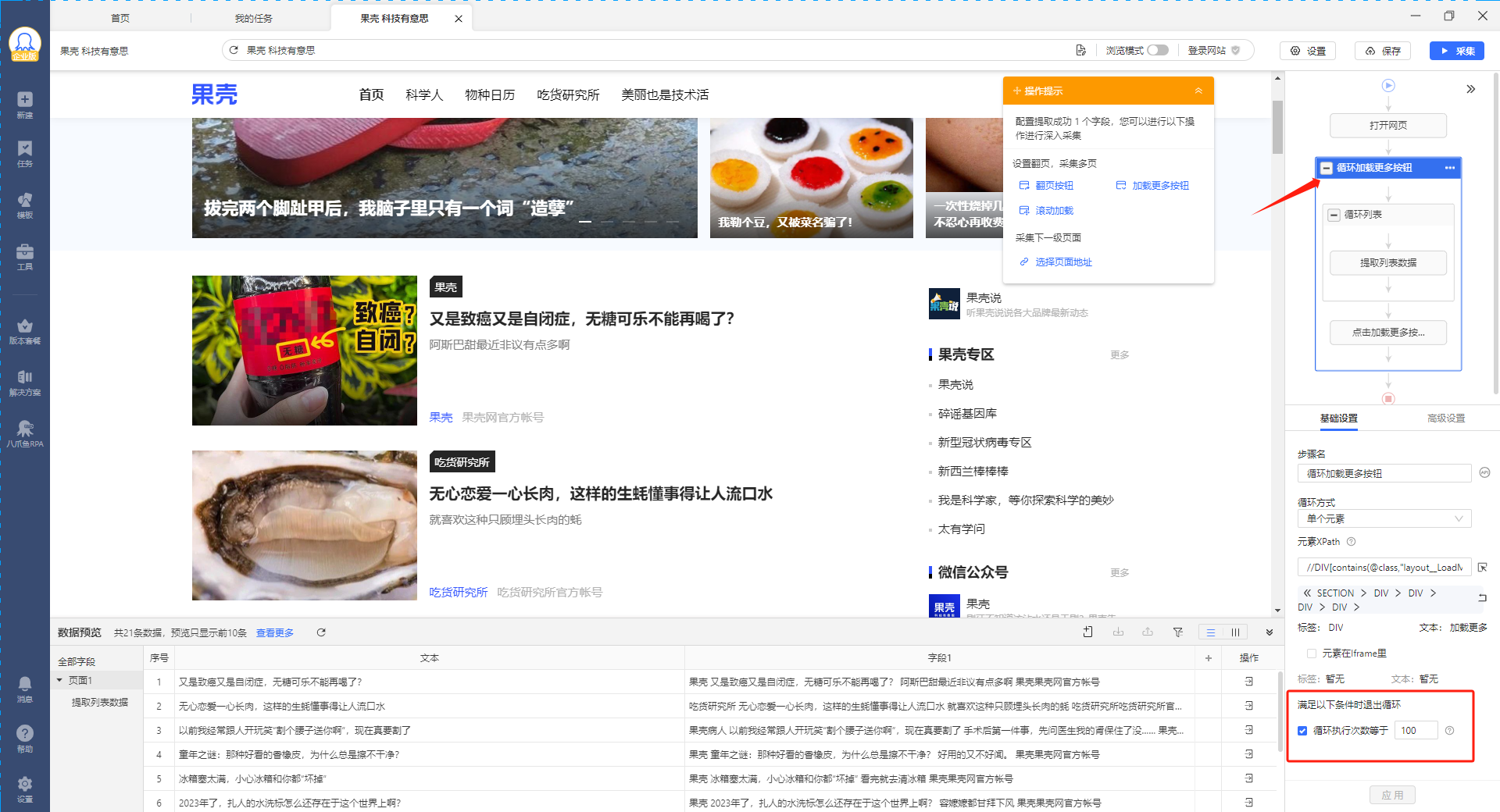Click the blue 采集 button
The height and width of the screenshot is (812, 1500).
(1457, 51)
